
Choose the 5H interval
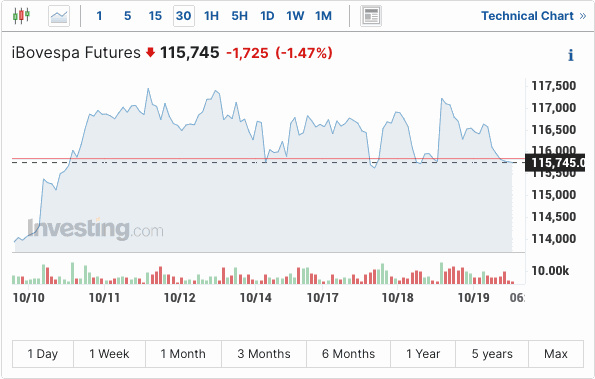[239, 16]
